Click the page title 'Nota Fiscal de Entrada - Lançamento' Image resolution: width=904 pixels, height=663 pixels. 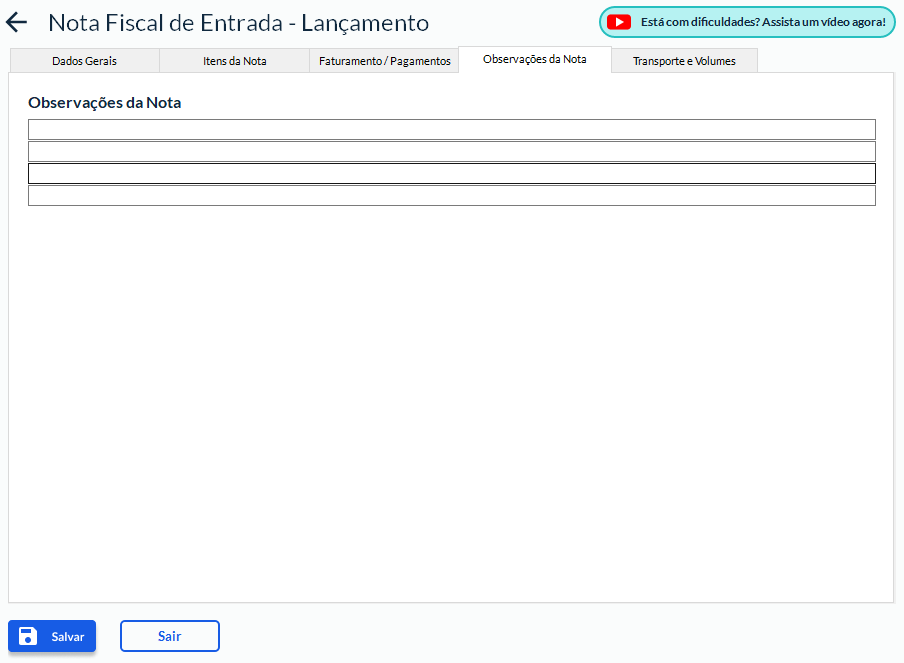click(238, 23)
